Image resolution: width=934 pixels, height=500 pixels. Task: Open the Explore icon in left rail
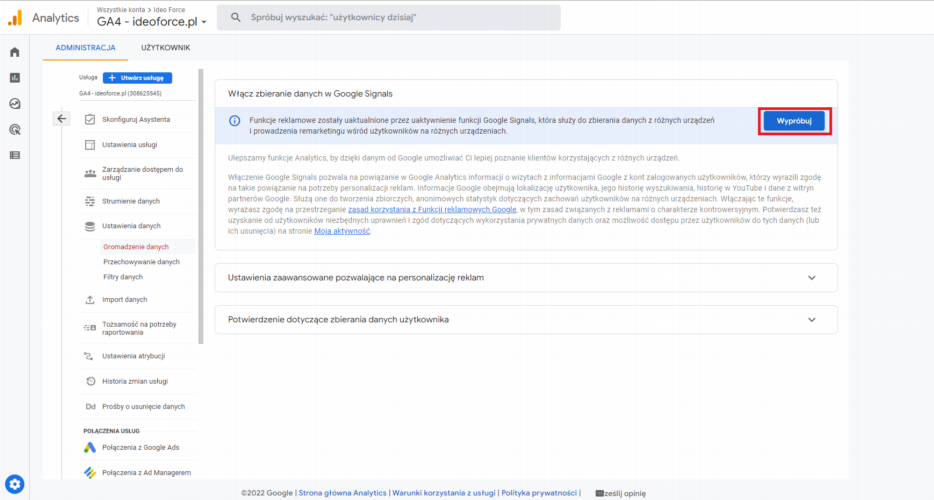14,103
